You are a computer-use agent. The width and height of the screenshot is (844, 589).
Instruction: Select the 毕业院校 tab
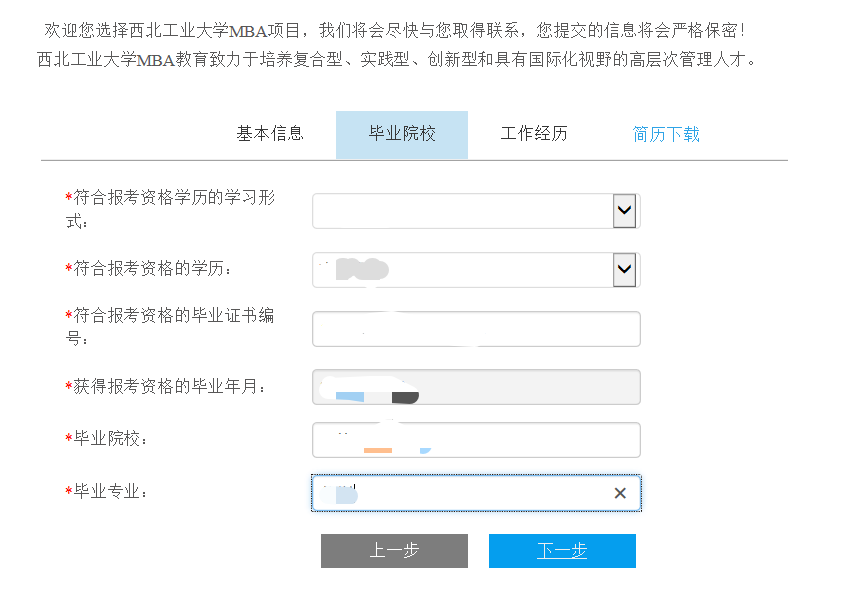(x=402, y=134)
